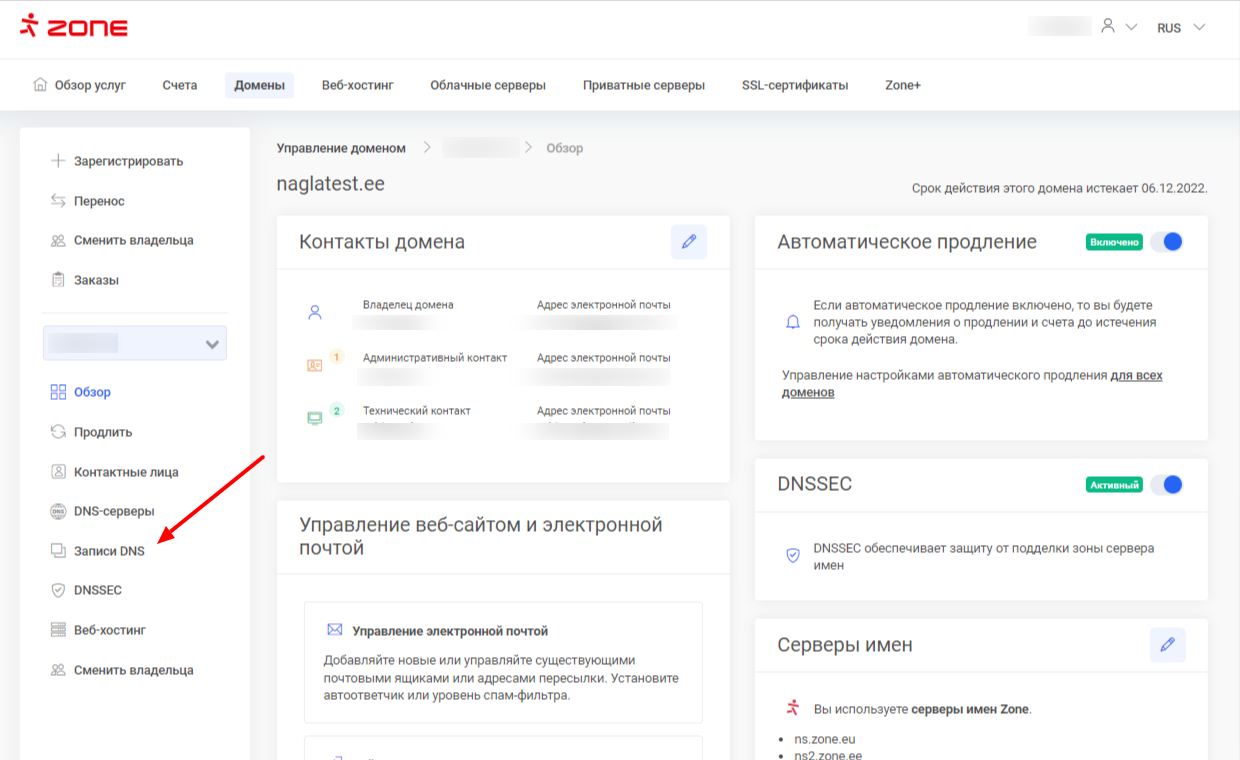Click the pencil edit icon in Контакты домена

[688, 242]
